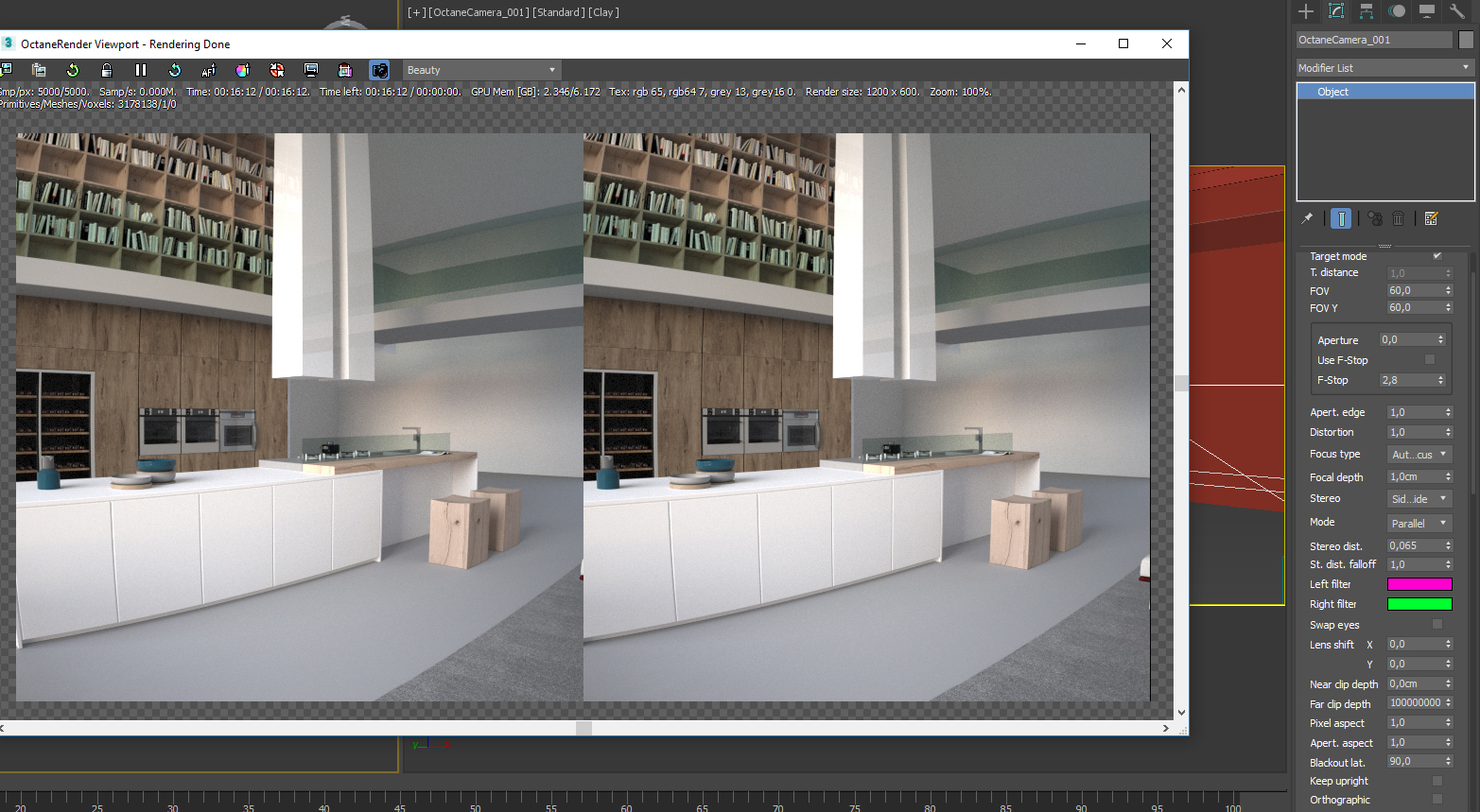Click the autofocus picker AF icon
The height and width of the screenshot is (812, 1480).
(209, 70)
